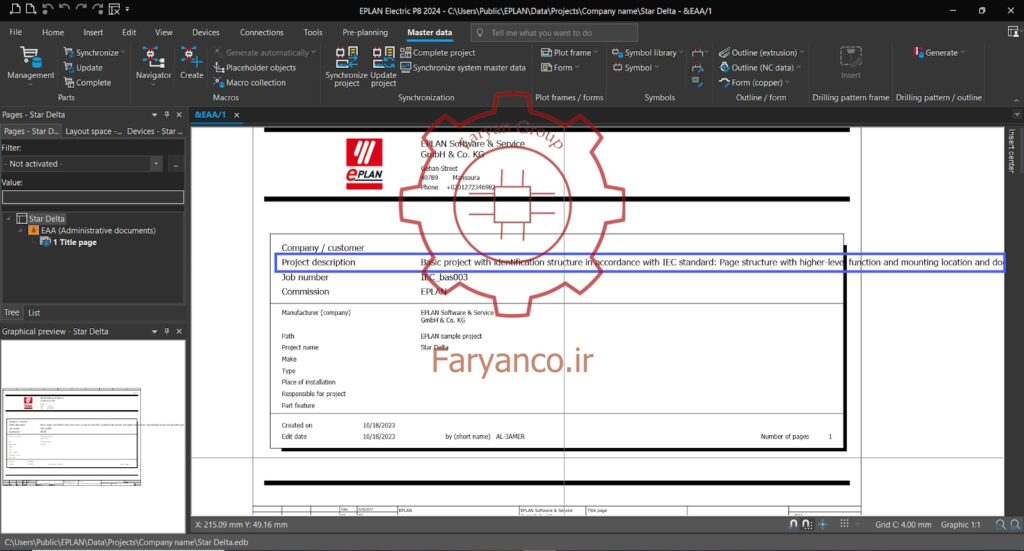Screen dimensions: 1024x551
Task: Toggle grid snap magnet icon with dots
Action: click(807, 524)
